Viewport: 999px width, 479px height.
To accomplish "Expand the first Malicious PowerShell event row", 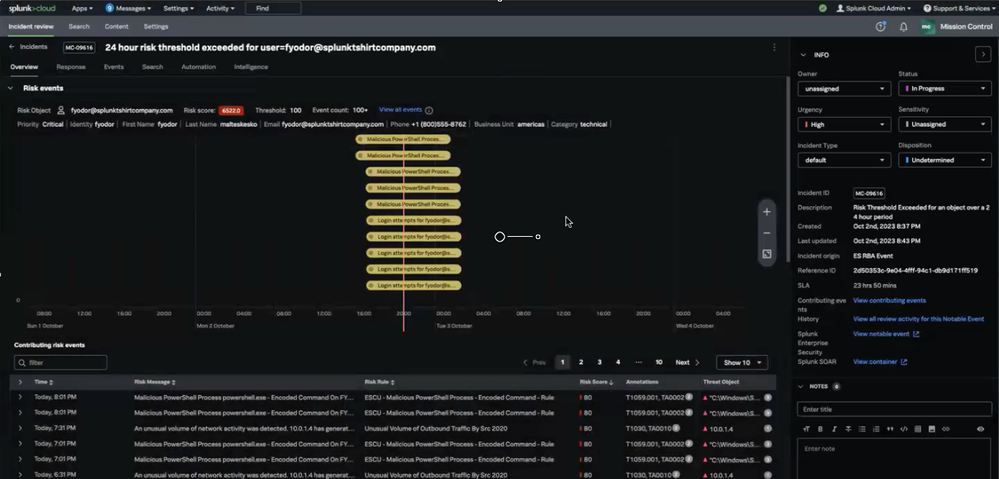I will pos(20,397).
